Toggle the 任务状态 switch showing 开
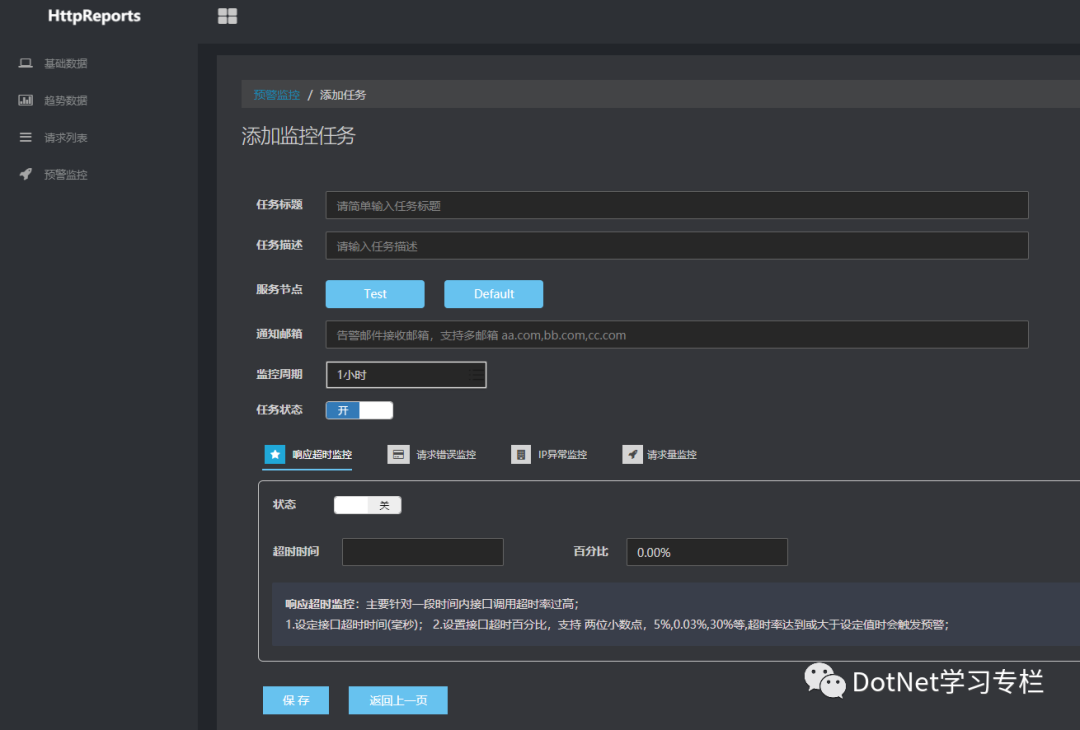This screenshot has width=1080, height=730. coord(360,410)
